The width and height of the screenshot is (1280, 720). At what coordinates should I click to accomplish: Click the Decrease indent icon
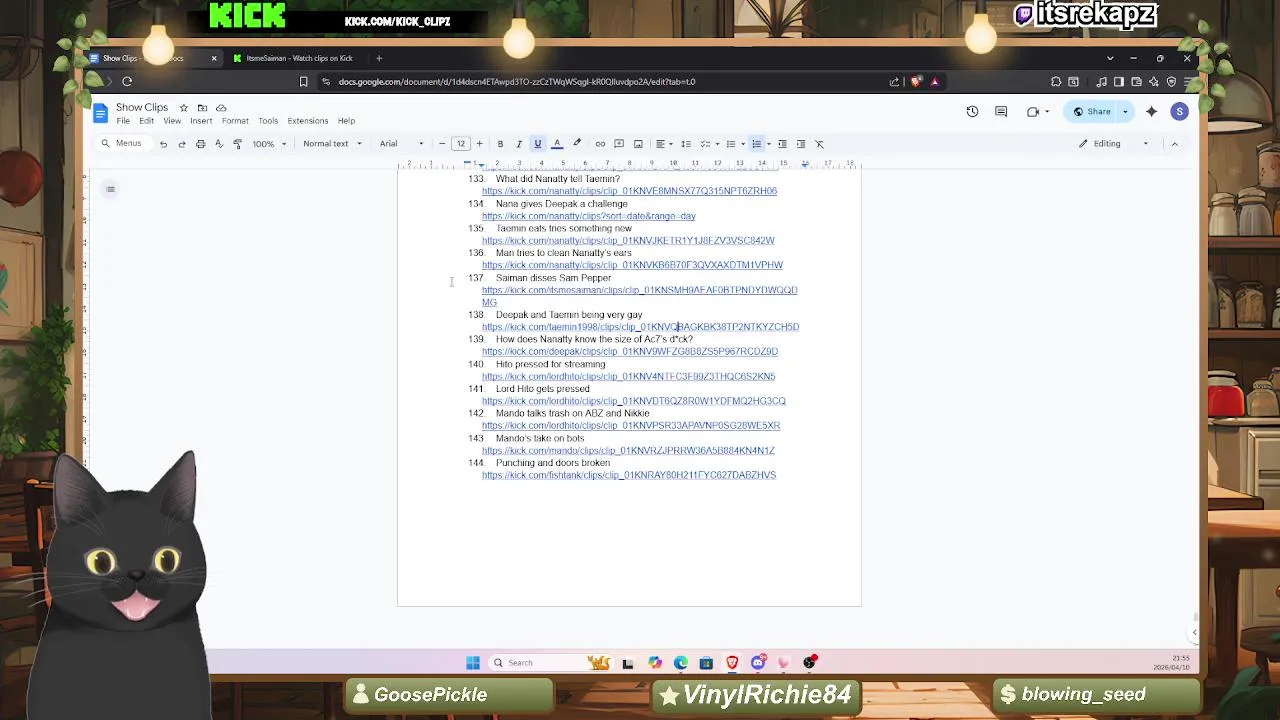point(782,144)
